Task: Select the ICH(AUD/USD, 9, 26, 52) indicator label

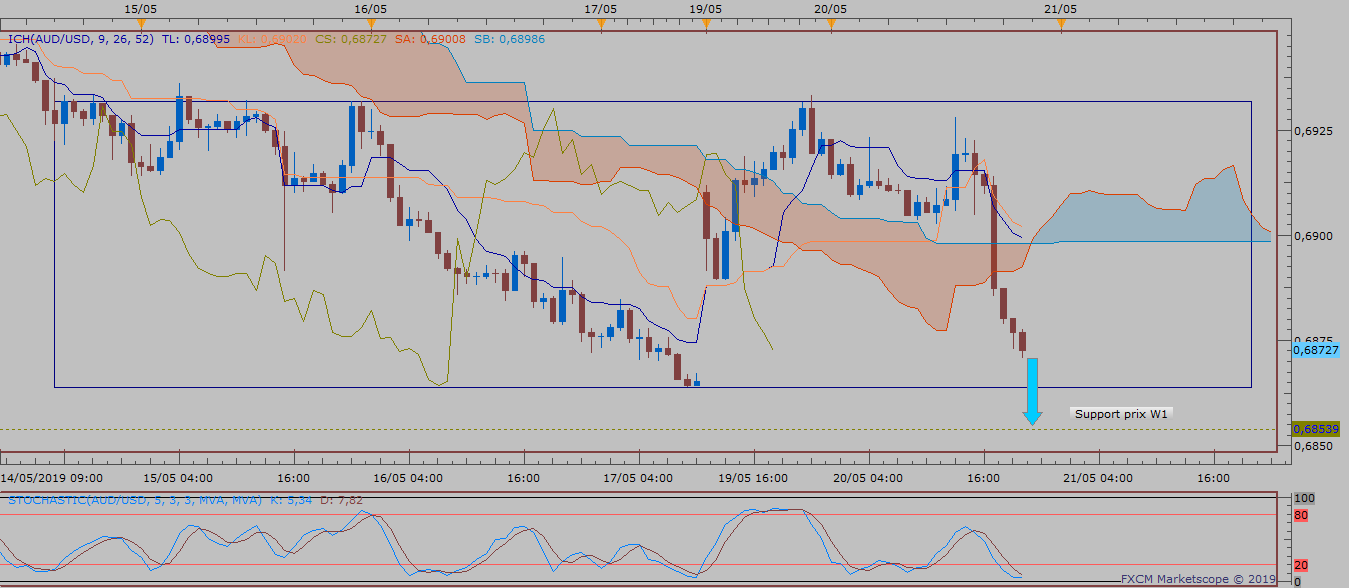Action: pyautogui.click(x=80, y=39)
